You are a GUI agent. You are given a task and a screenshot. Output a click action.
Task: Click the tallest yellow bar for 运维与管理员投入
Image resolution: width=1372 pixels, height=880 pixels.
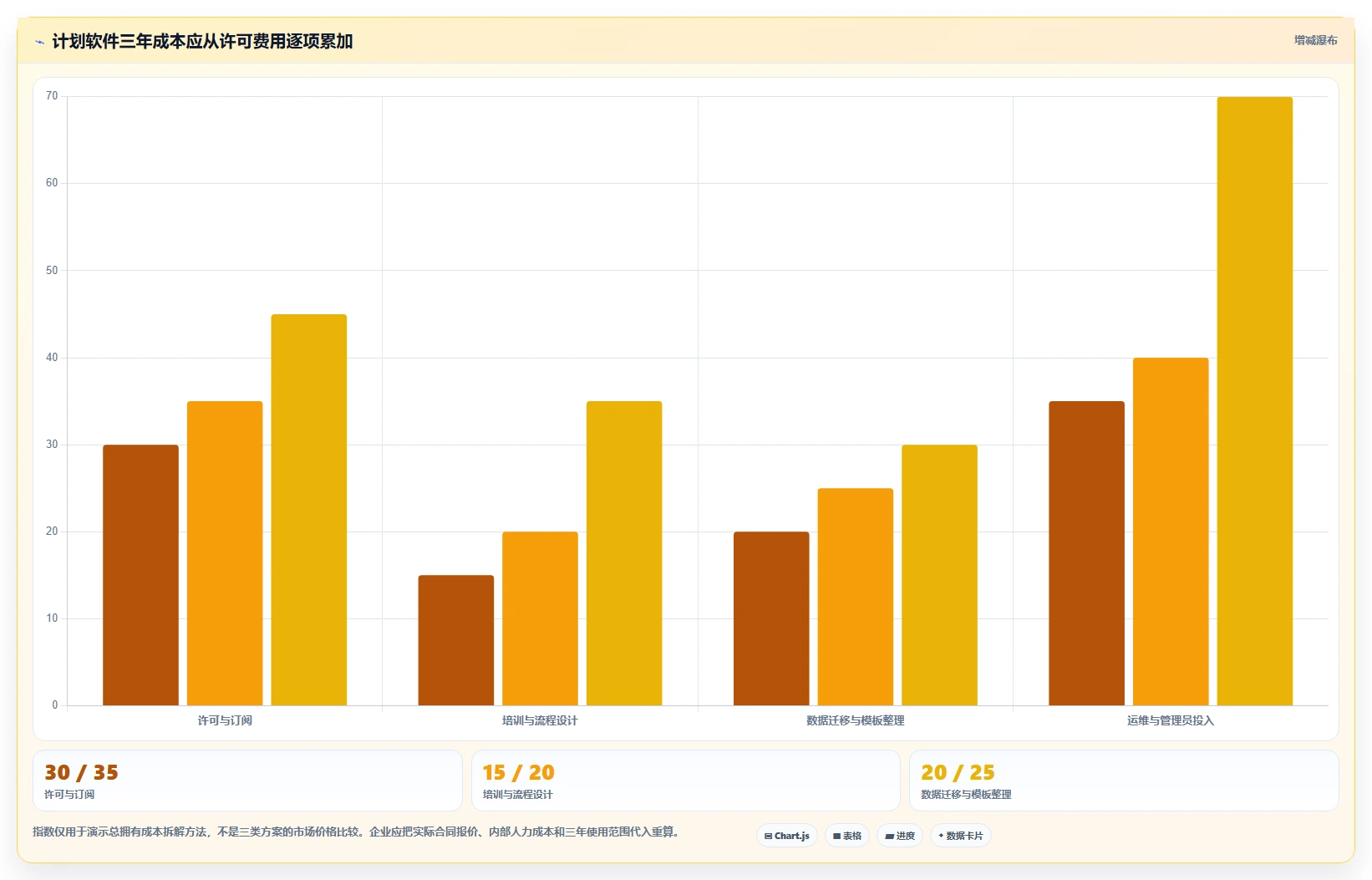[x=1255, y=401]
